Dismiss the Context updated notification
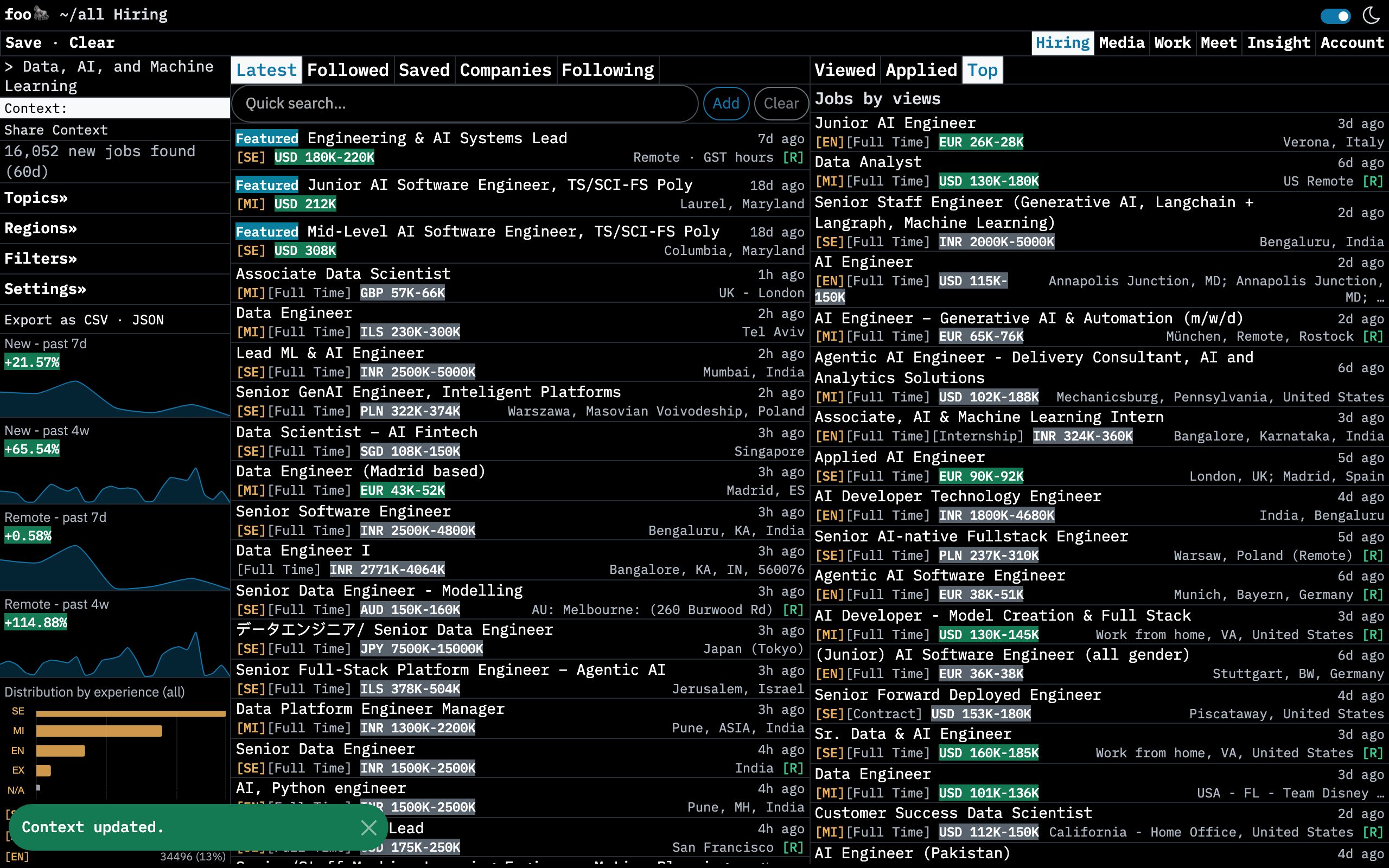 point(368,827)
